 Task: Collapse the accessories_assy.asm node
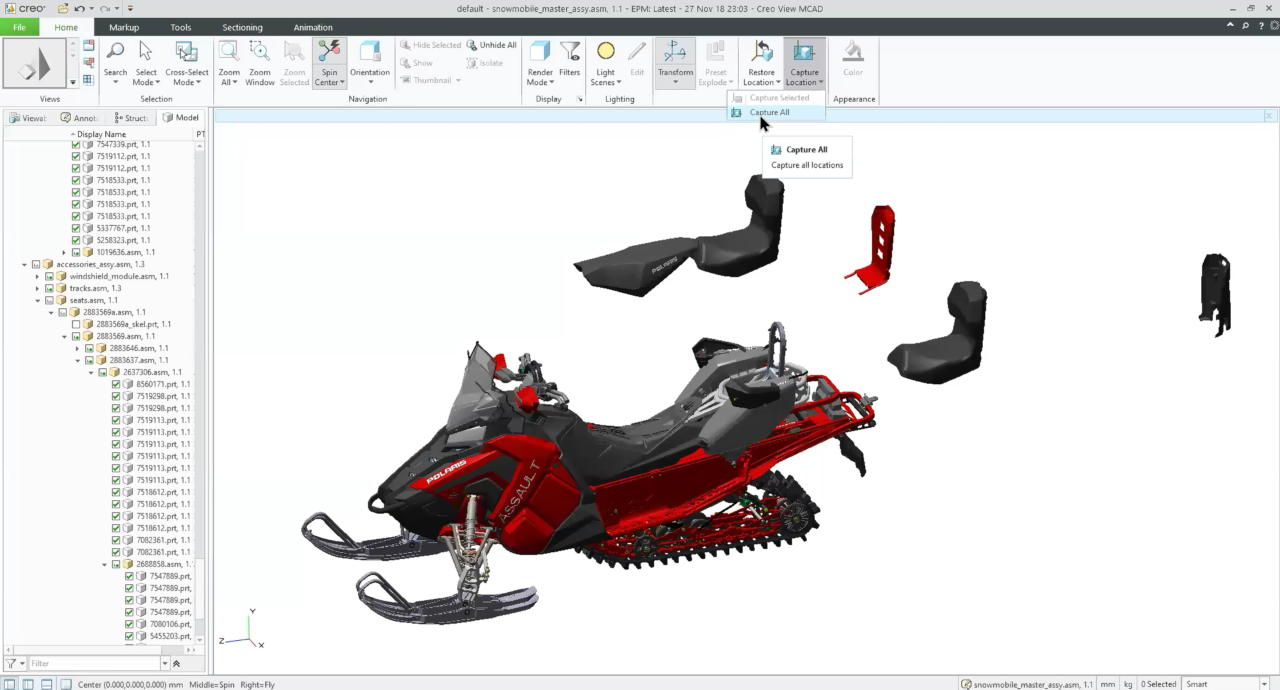[24, 264]
